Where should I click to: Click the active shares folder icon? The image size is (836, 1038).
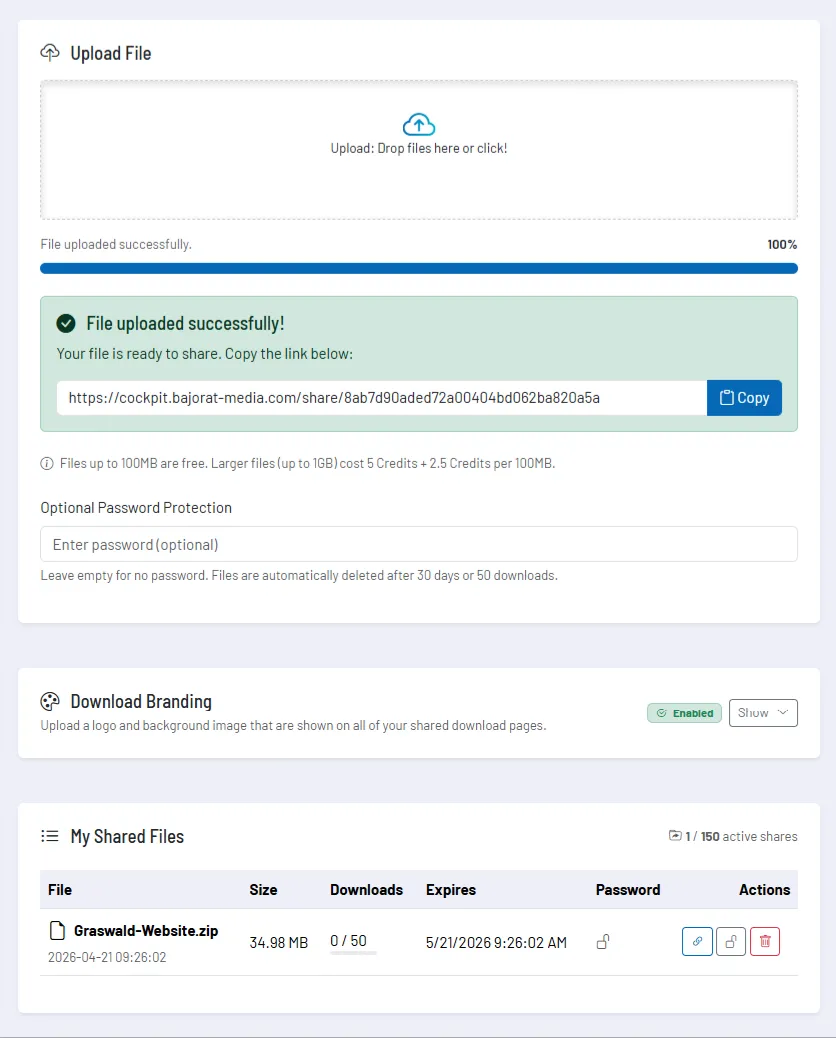[x=675, y=836]
